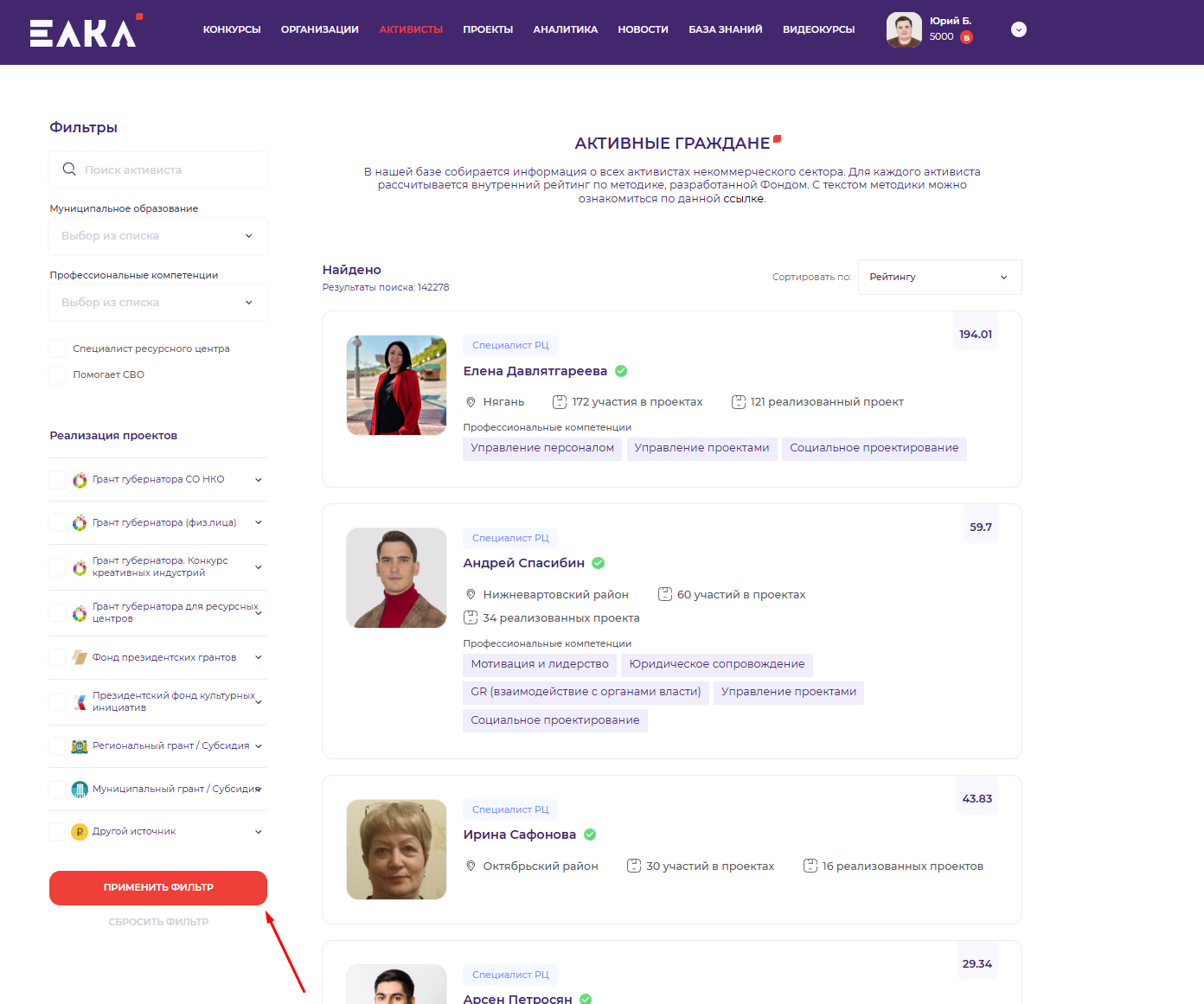The height and width of the screenshot is (1004, 1204).
Task: Check the Грант губернатора СО НКО box
Action: [x=58, y=480]
